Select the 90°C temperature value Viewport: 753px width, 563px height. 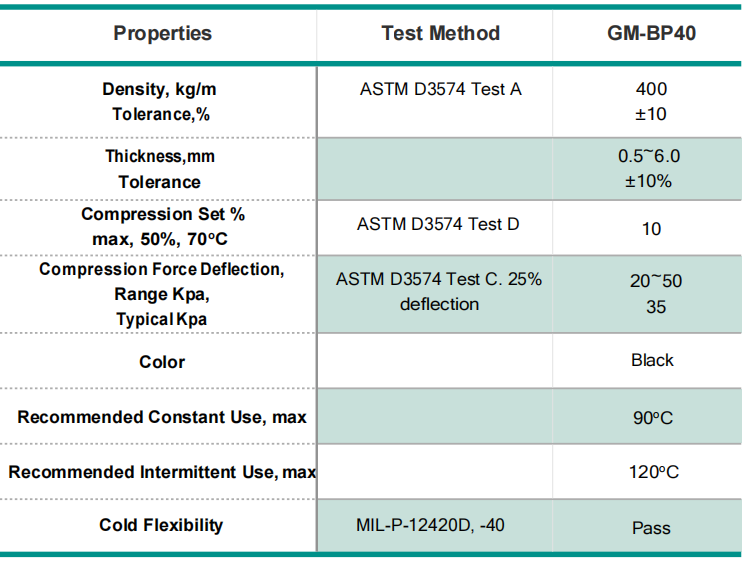(x=653, y=417)
